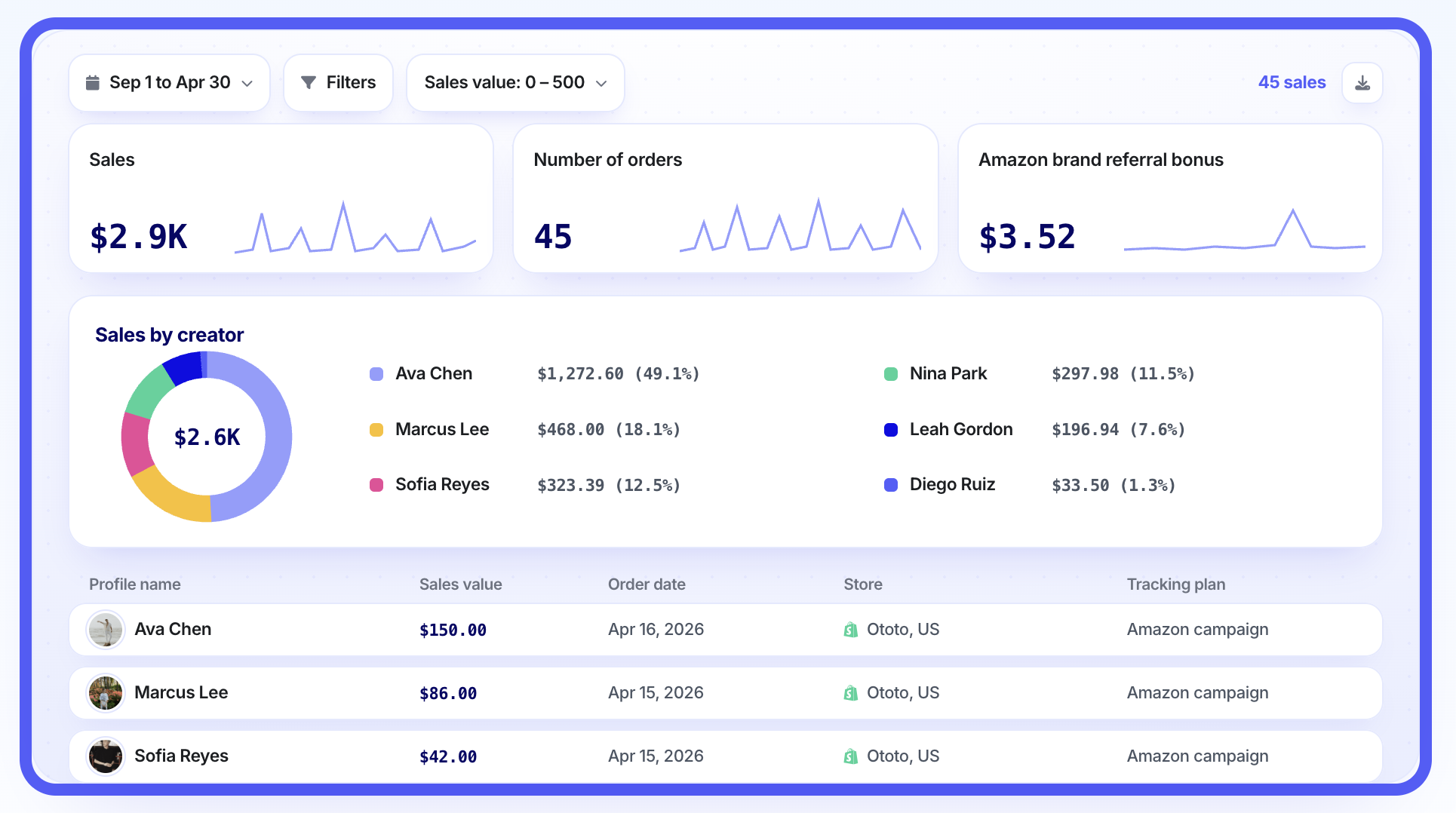The width and height of the screenshot is (1456, 813).
Task: Click Shopify store icon in Sofia Reyes row
Action: (x=851, y=756)
